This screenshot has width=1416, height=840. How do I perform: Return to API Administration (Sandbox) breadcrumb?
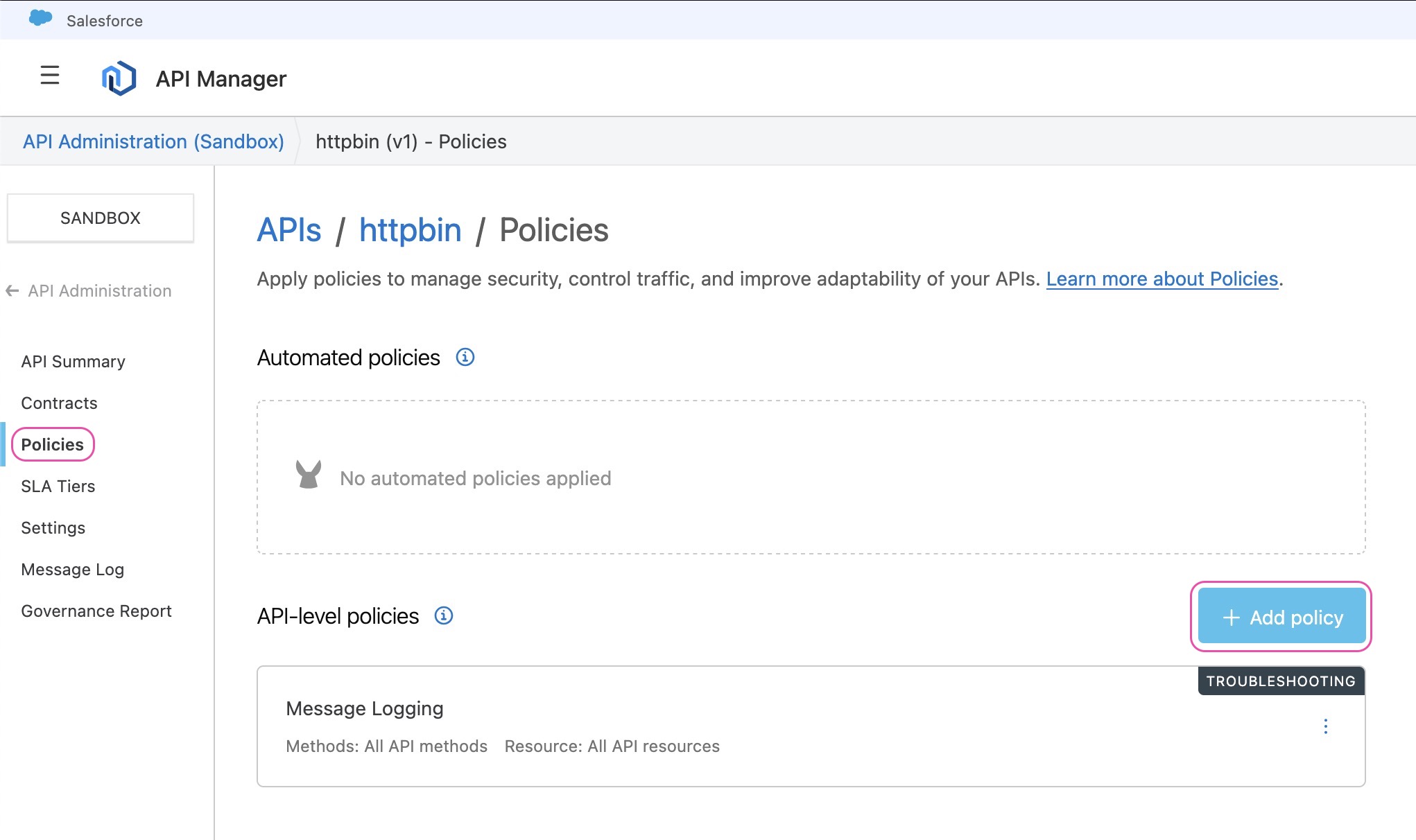click(x=154, y=141)
